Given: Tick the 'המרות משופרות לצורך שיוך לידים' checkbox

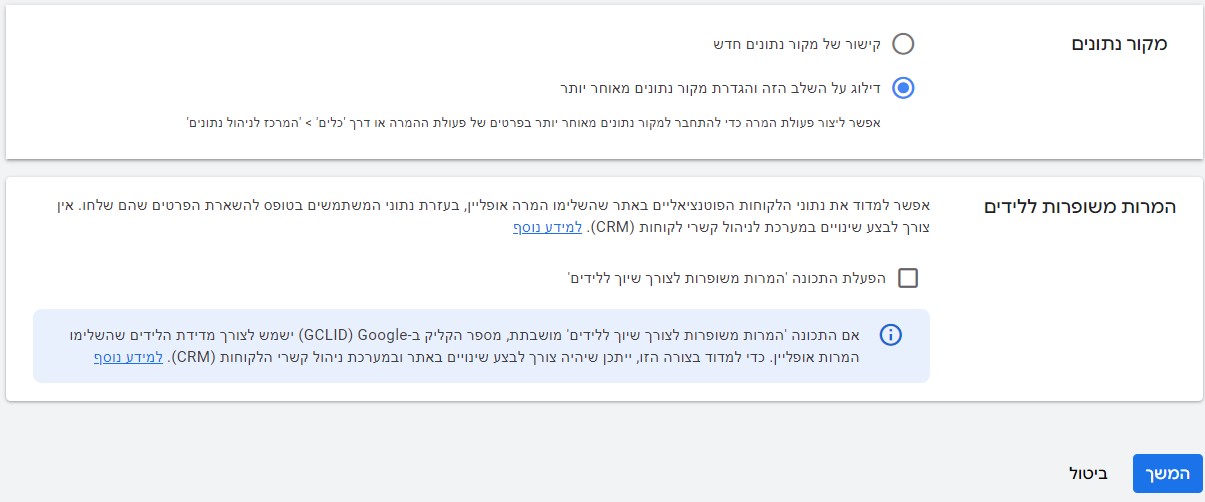Looking at the screenshot, I should pyautogui.click(x=908, y=278).
